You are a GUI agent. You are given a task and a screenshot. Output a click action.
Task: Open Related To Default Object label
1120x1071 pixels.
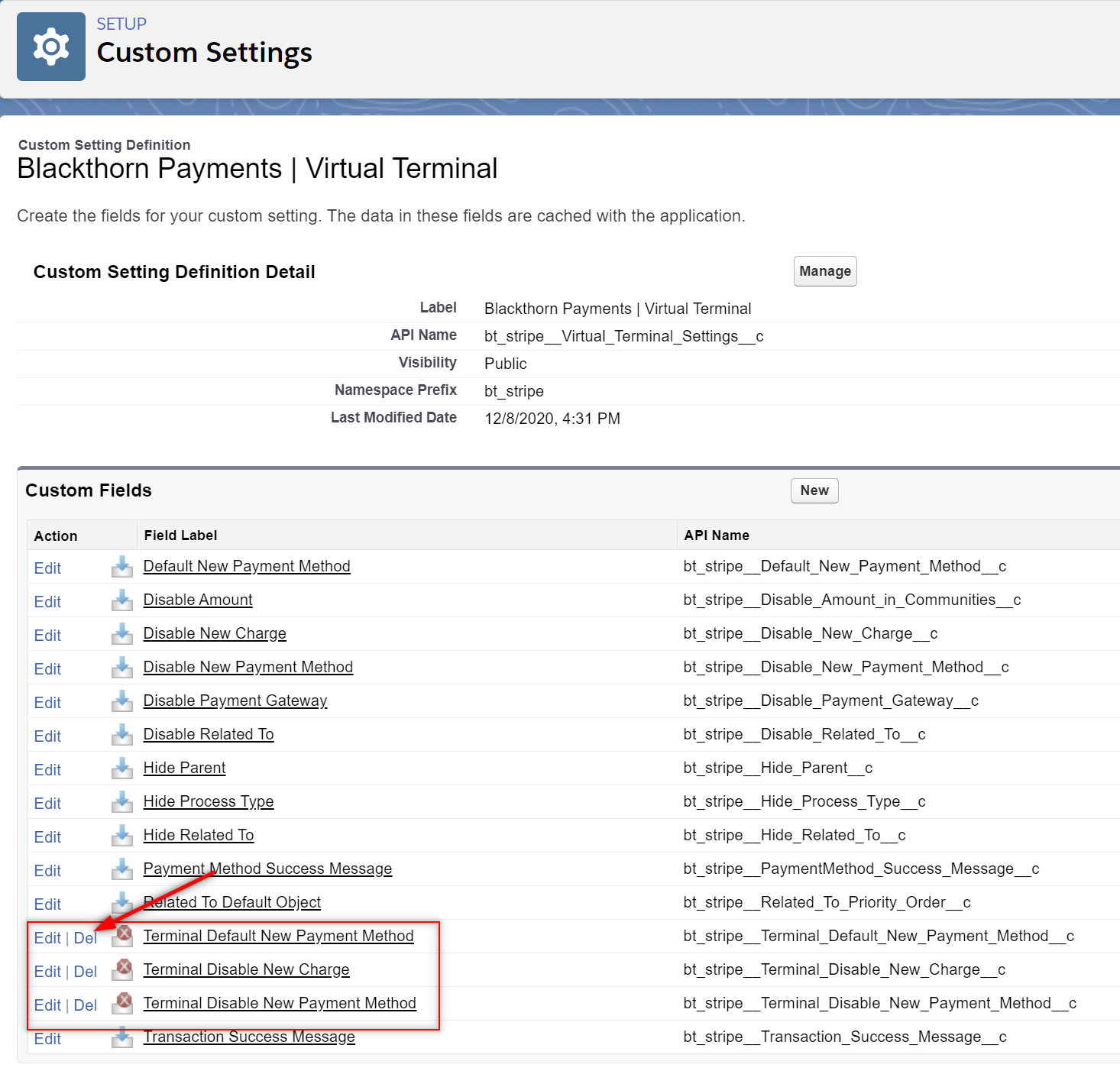click(232, 902)
